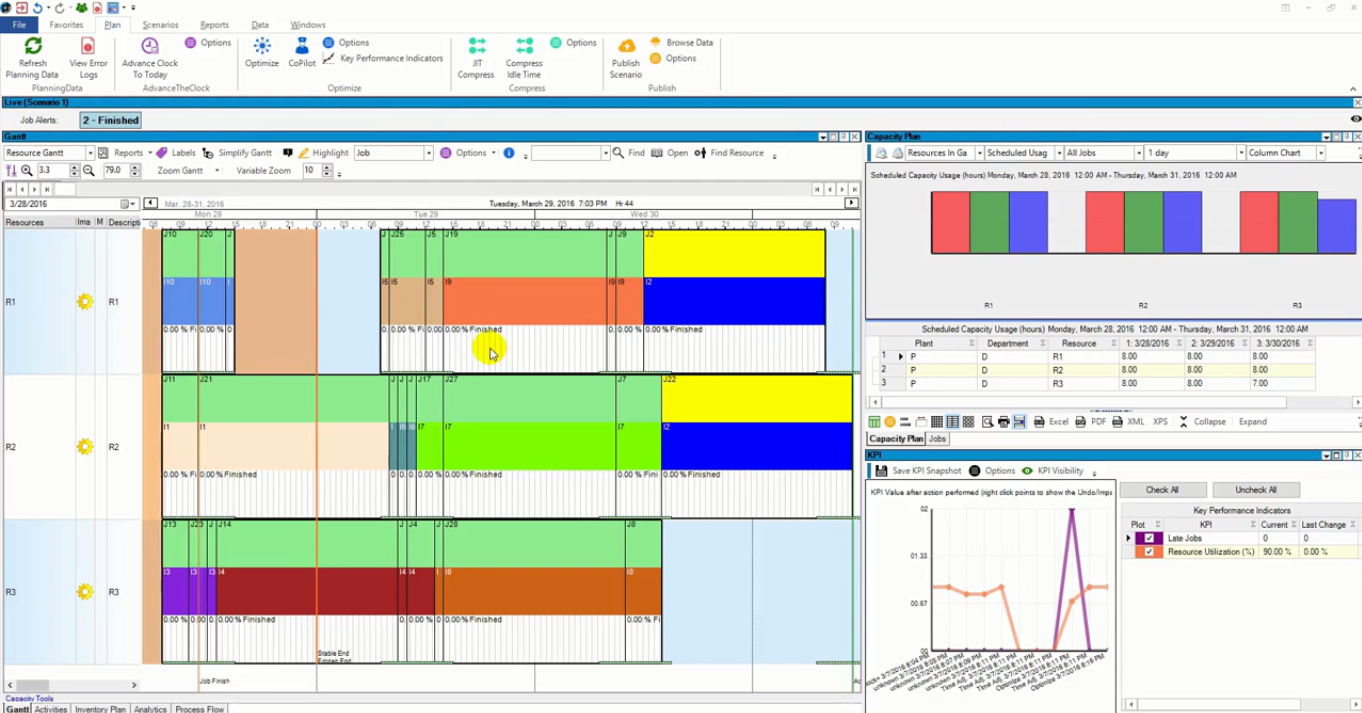This screenshot has width=1362, height=713.
Task: Click the Refresh Planning Data icon
Action: (33, 47)
